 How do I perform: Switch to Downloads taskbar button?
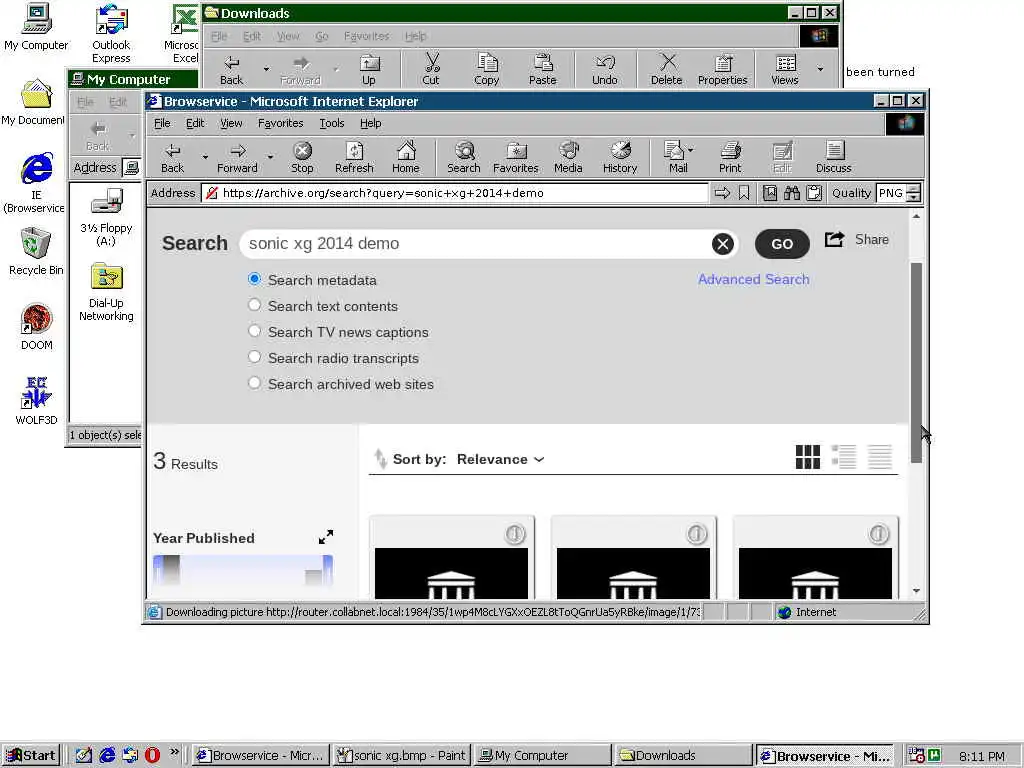point(682,756)
